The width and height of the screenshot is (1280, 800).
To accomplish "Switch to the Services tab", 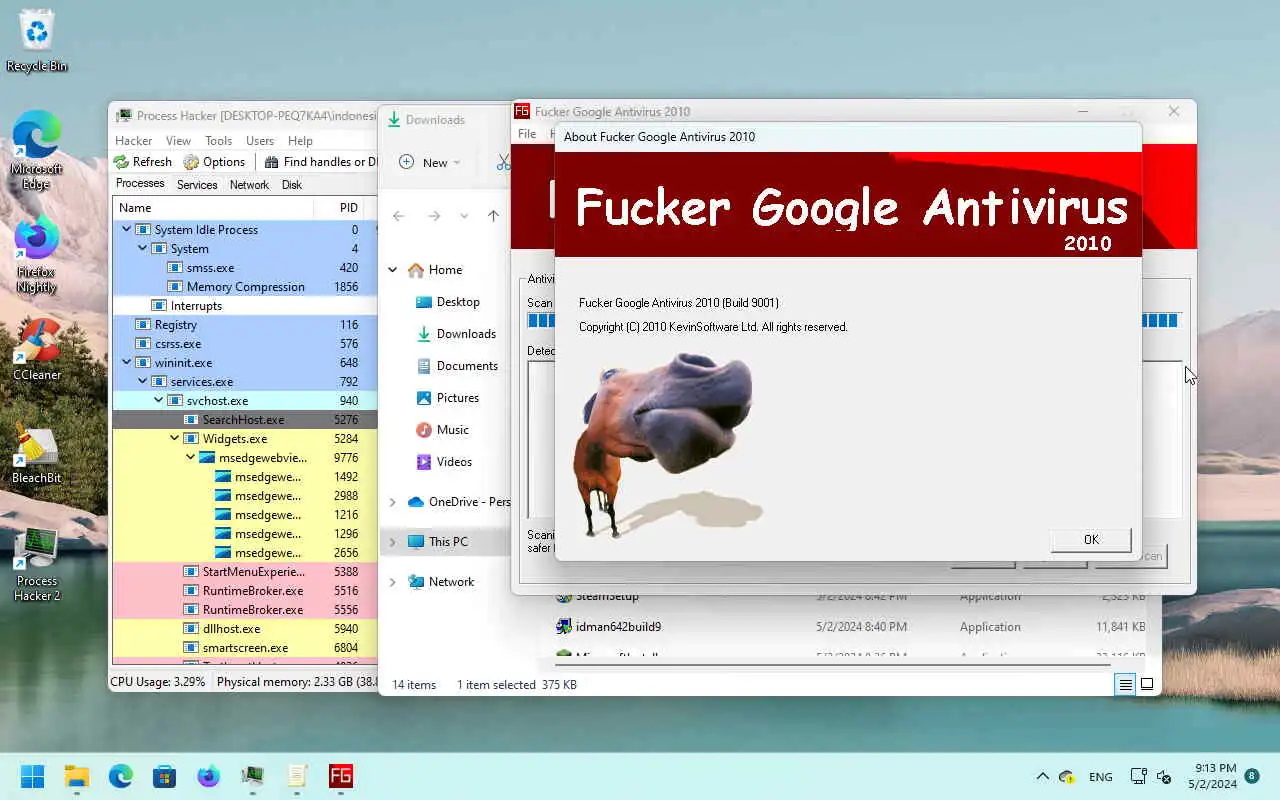I will [197, 185].
